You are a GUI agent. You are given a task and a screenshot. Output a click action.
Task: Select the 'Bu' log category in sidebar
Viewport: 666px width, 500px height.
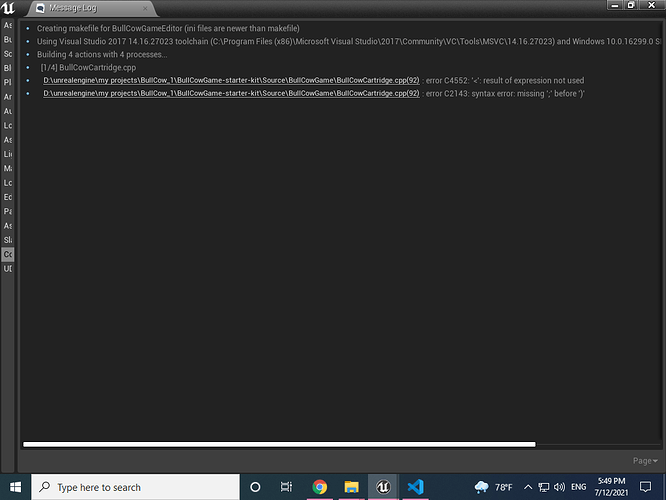click(8, 40)
